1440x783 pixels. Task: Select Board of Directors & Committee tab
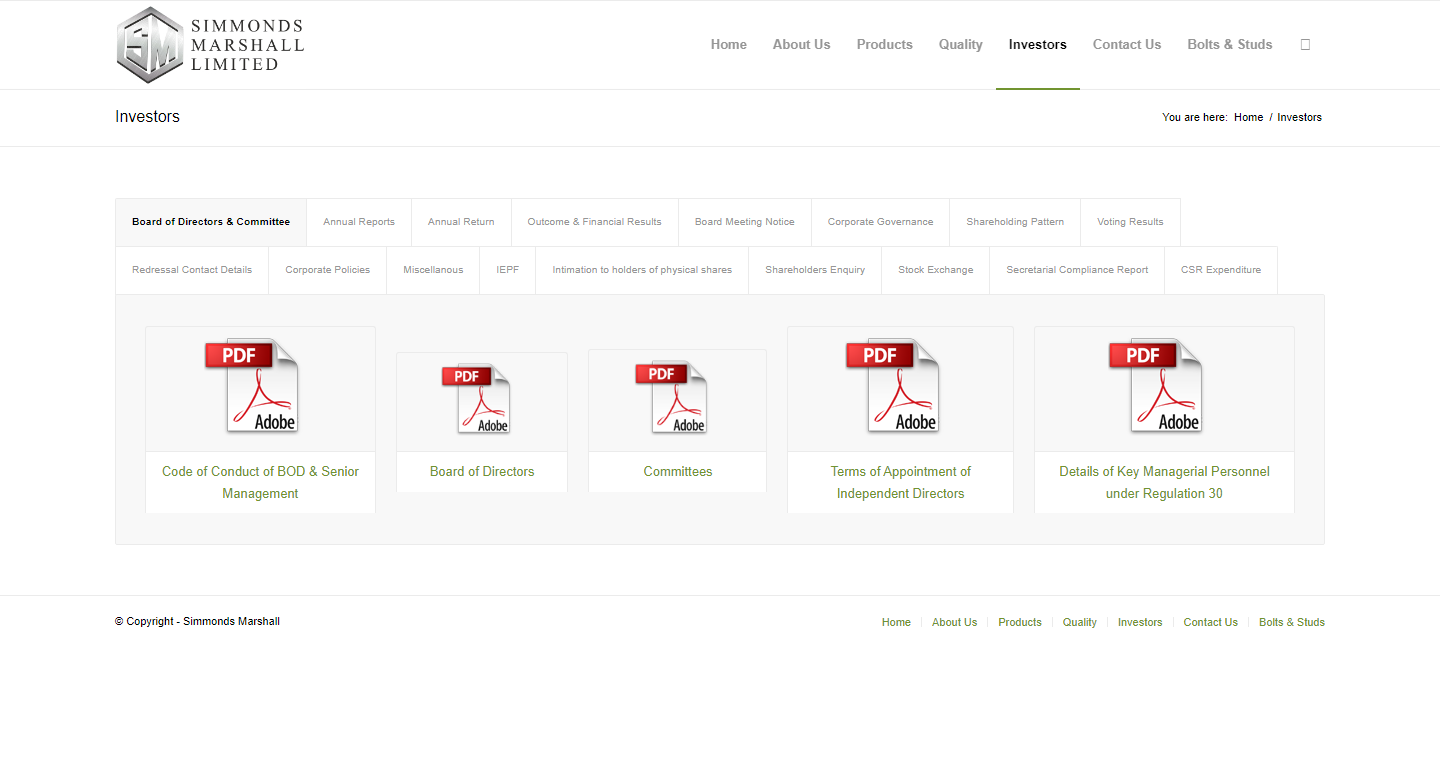(211, 222)
